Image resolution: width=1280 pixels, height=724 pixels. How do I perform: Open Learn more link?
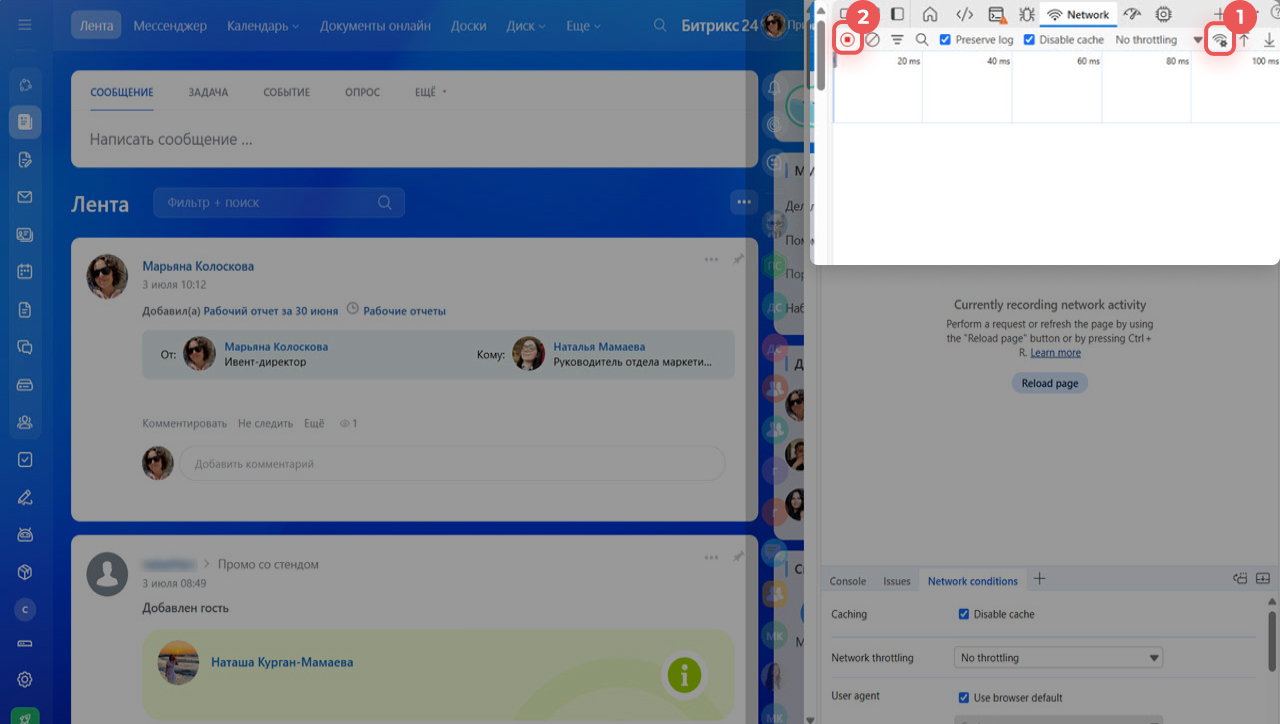(1056, 353)
